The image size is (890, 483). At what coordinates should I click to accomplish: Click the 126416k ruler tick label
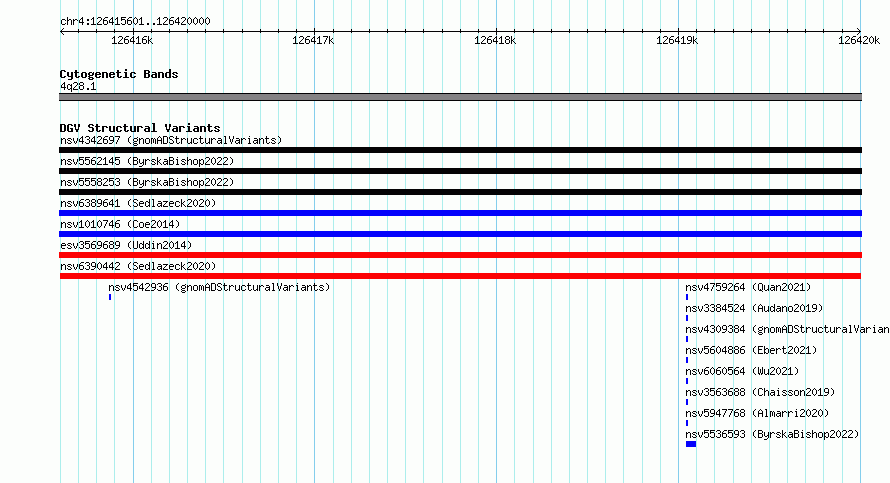click(132, 40)
